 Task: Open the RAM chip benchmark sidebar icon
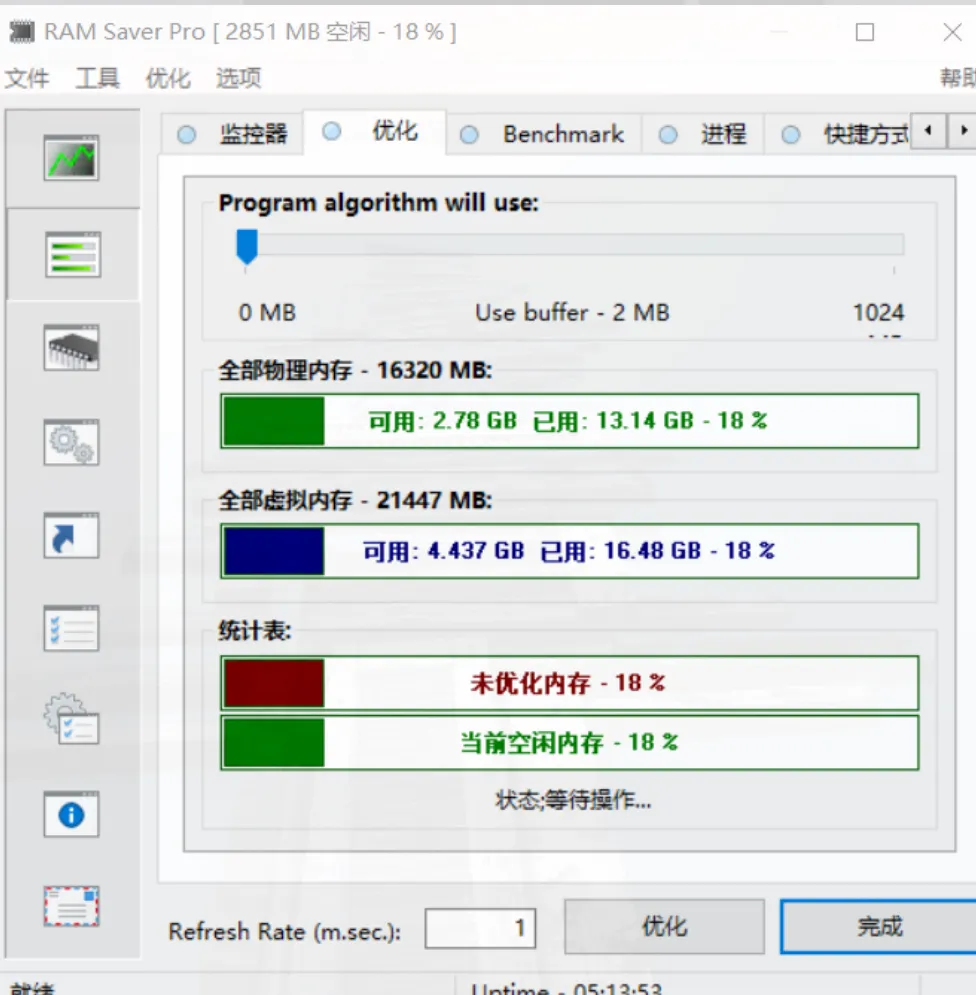point(71,347)
